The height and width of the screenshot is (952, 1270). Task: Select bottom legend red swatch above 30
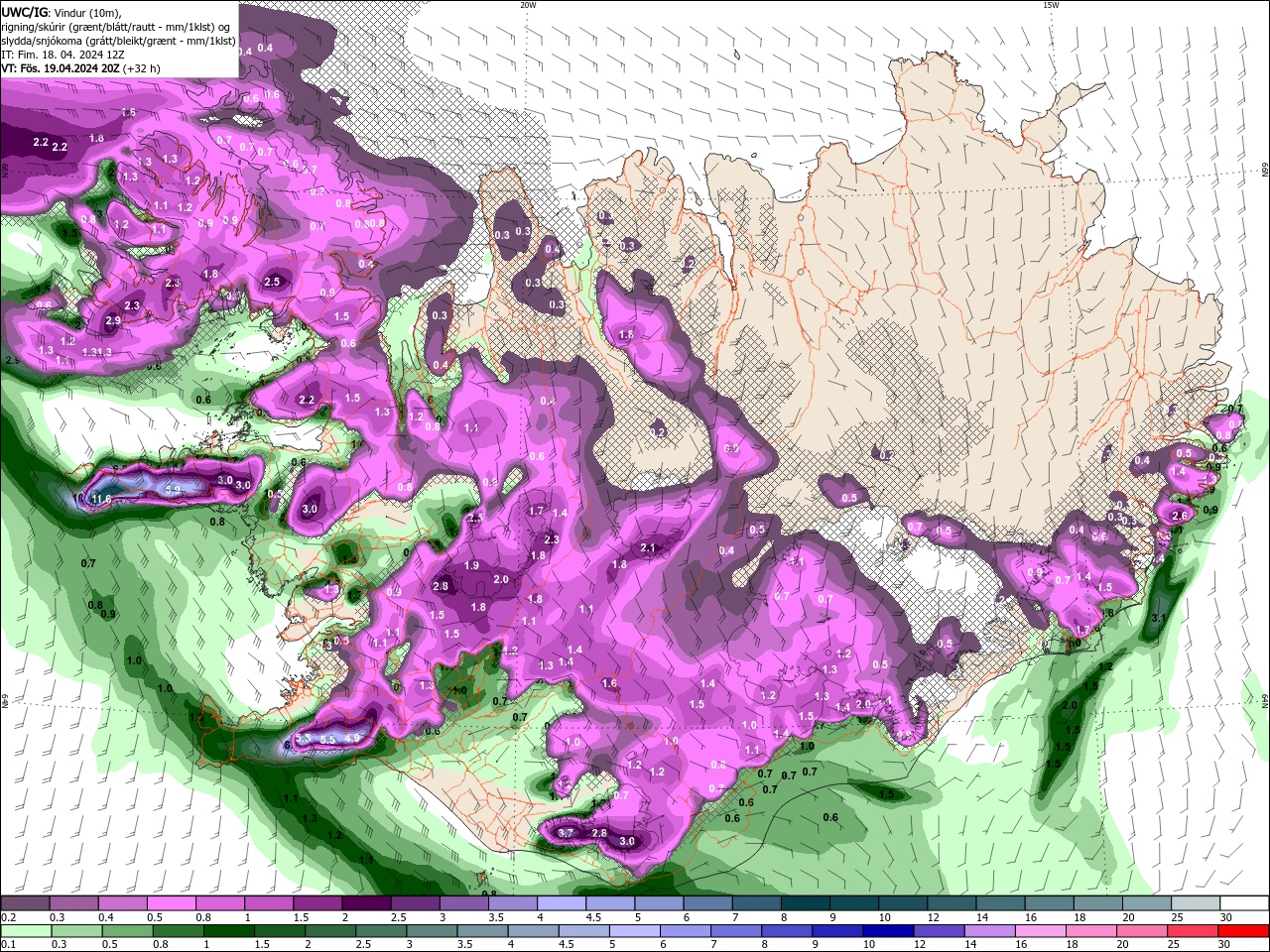click(1244, 931)
